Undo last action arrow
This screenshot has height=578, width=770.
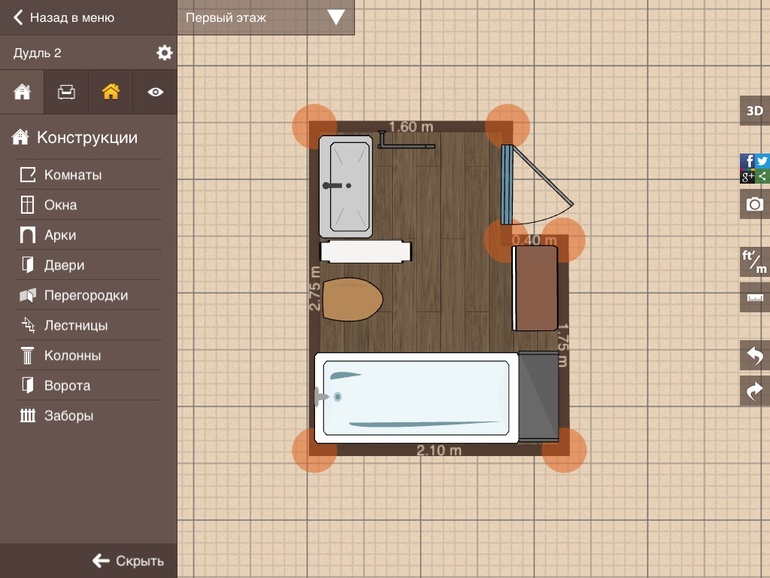coord(754,355)
